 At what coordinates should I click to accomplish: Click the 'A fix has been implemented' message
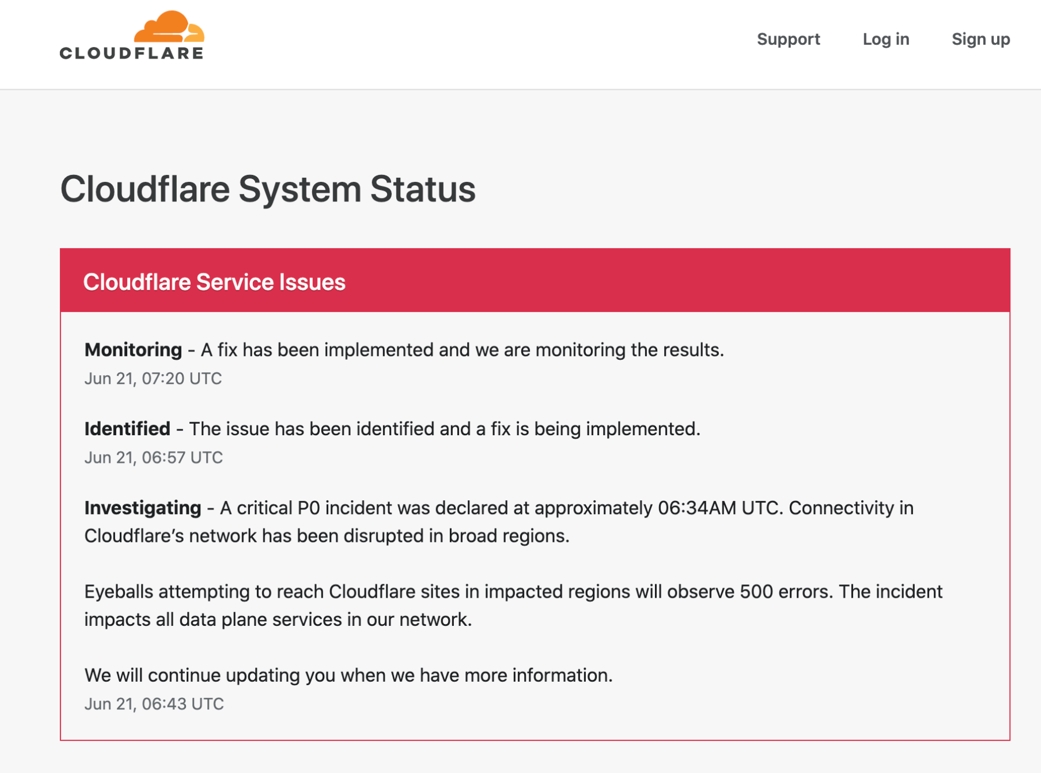462,349
